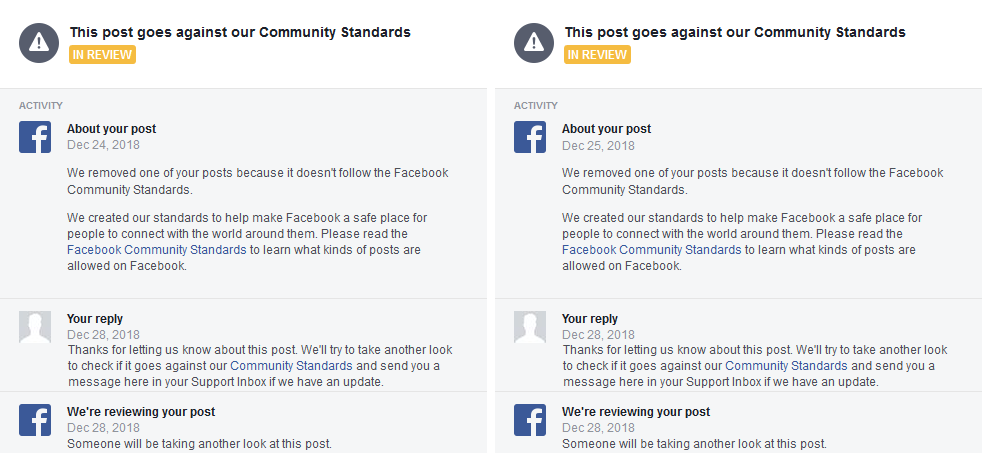This screenshot has height=453, width=982.
Task: Open Facebook Community Standards link in Dec 25 notice
Action: coord(651,250)
